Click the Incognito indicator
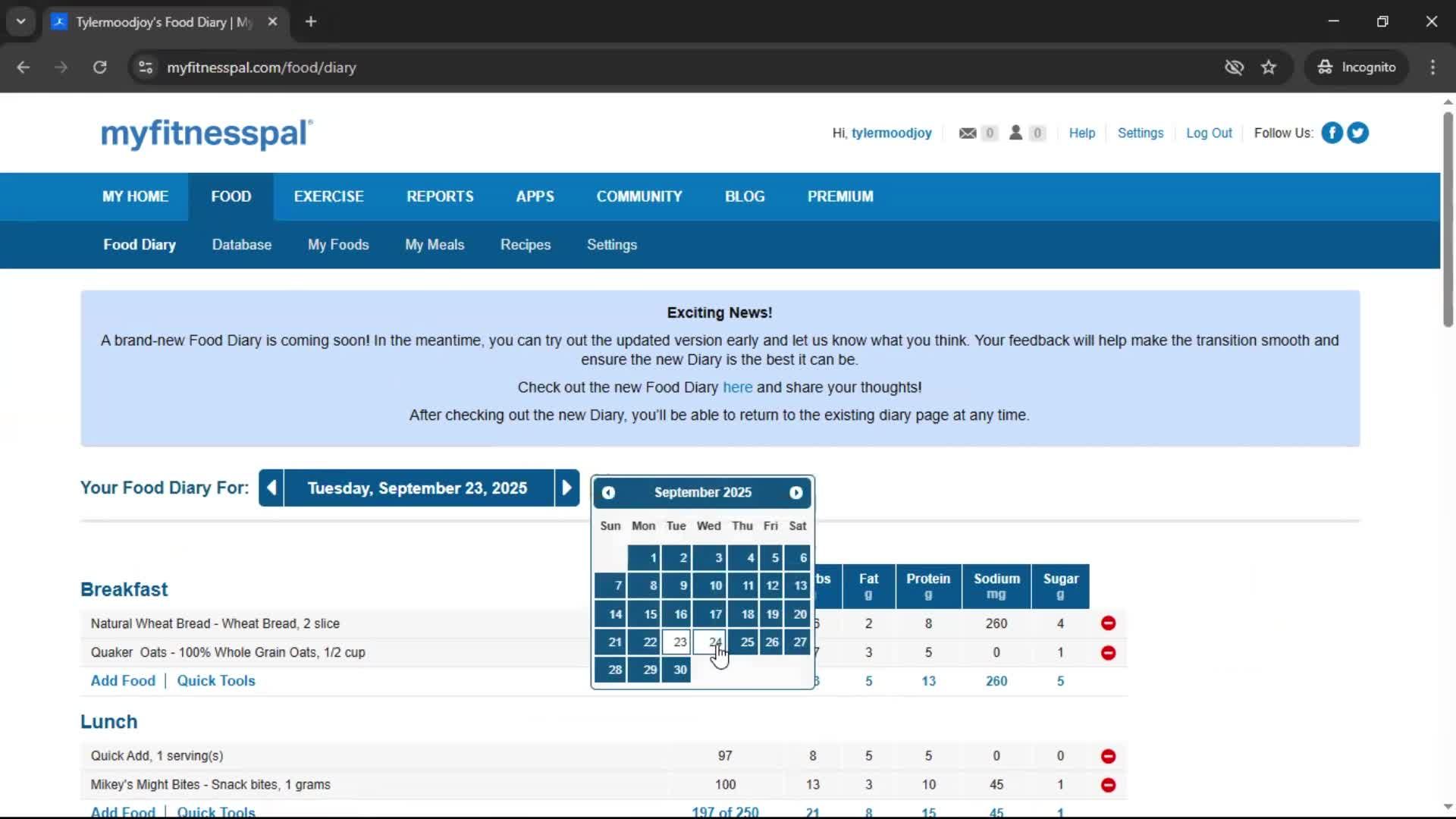The height and width of the screenshot is (819, 1456). coord(1357,67)
